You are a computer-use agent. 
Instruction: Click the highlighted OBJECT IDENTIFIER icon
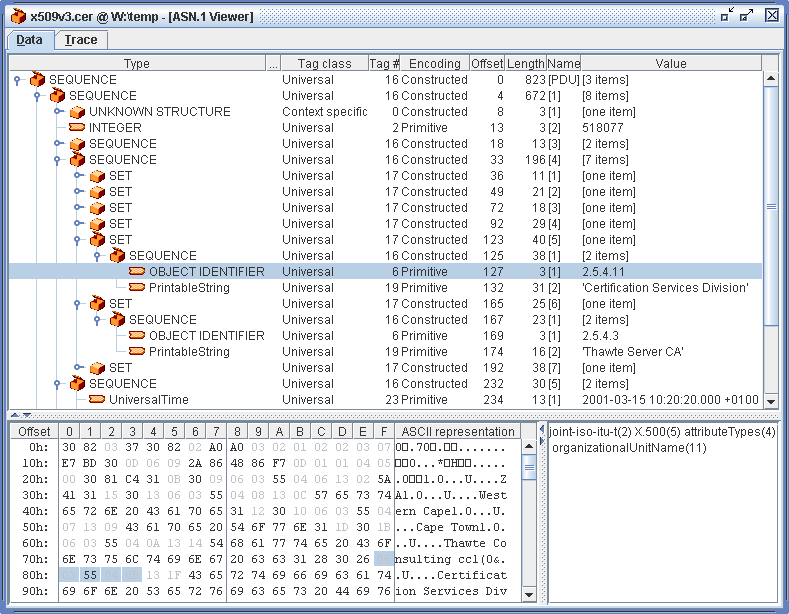137,271
